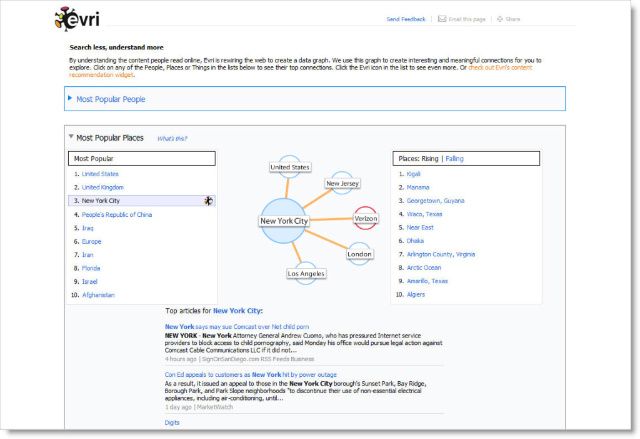Open Kigali in rising places

click(413, 174)
